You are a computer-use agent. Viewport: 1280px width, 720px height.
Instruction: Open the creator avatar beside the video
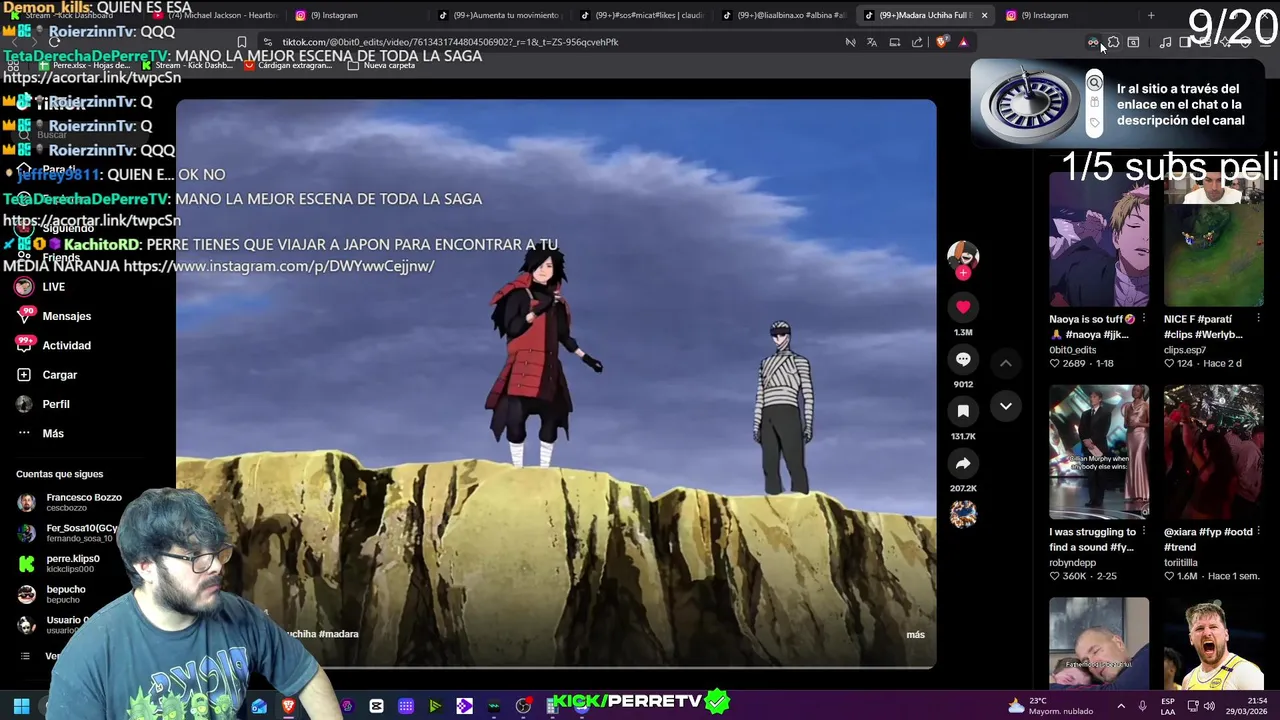963,254
